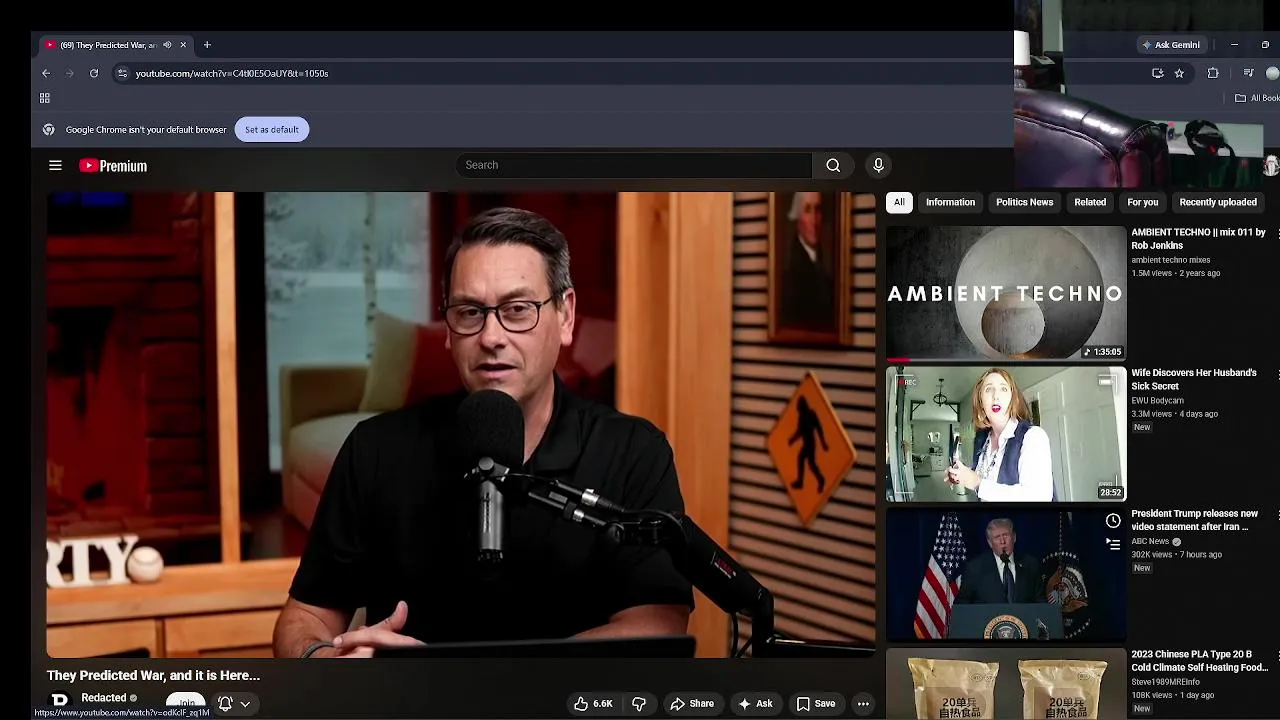Viewport: 1280px width, 720px height.
Task: Click the main video player
Action: [461, 425]
